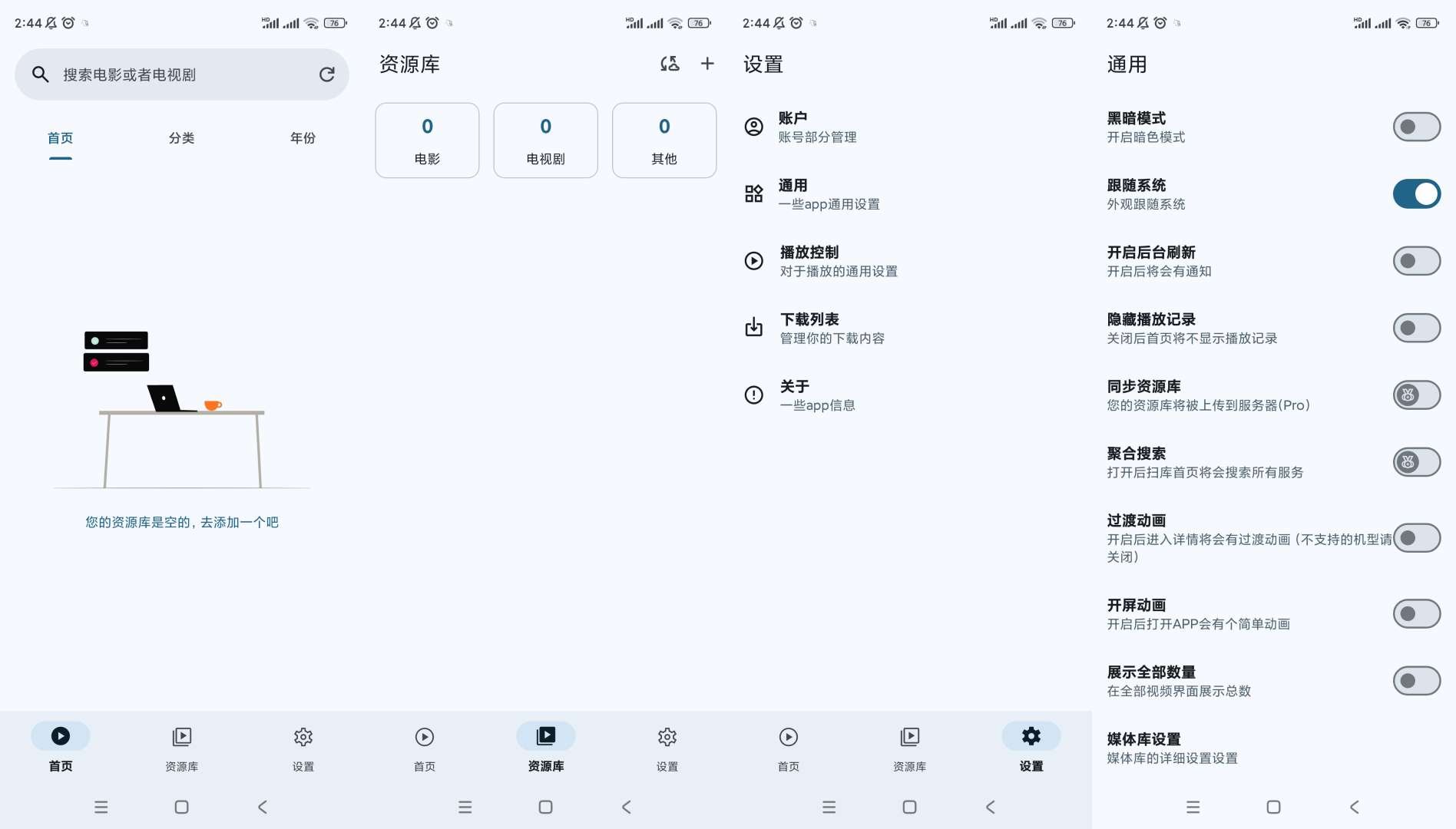Open the 关于 info icon entry

point(754,395)
